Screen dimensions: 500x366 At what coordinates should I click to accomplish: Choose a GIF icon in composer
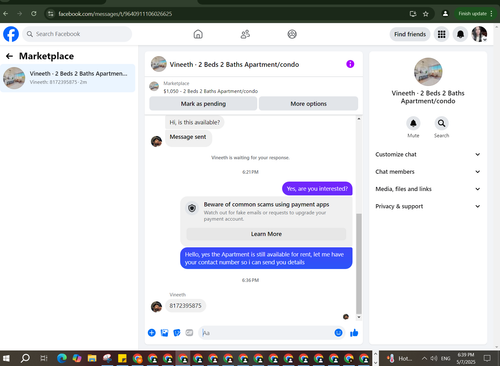[189, 333]
